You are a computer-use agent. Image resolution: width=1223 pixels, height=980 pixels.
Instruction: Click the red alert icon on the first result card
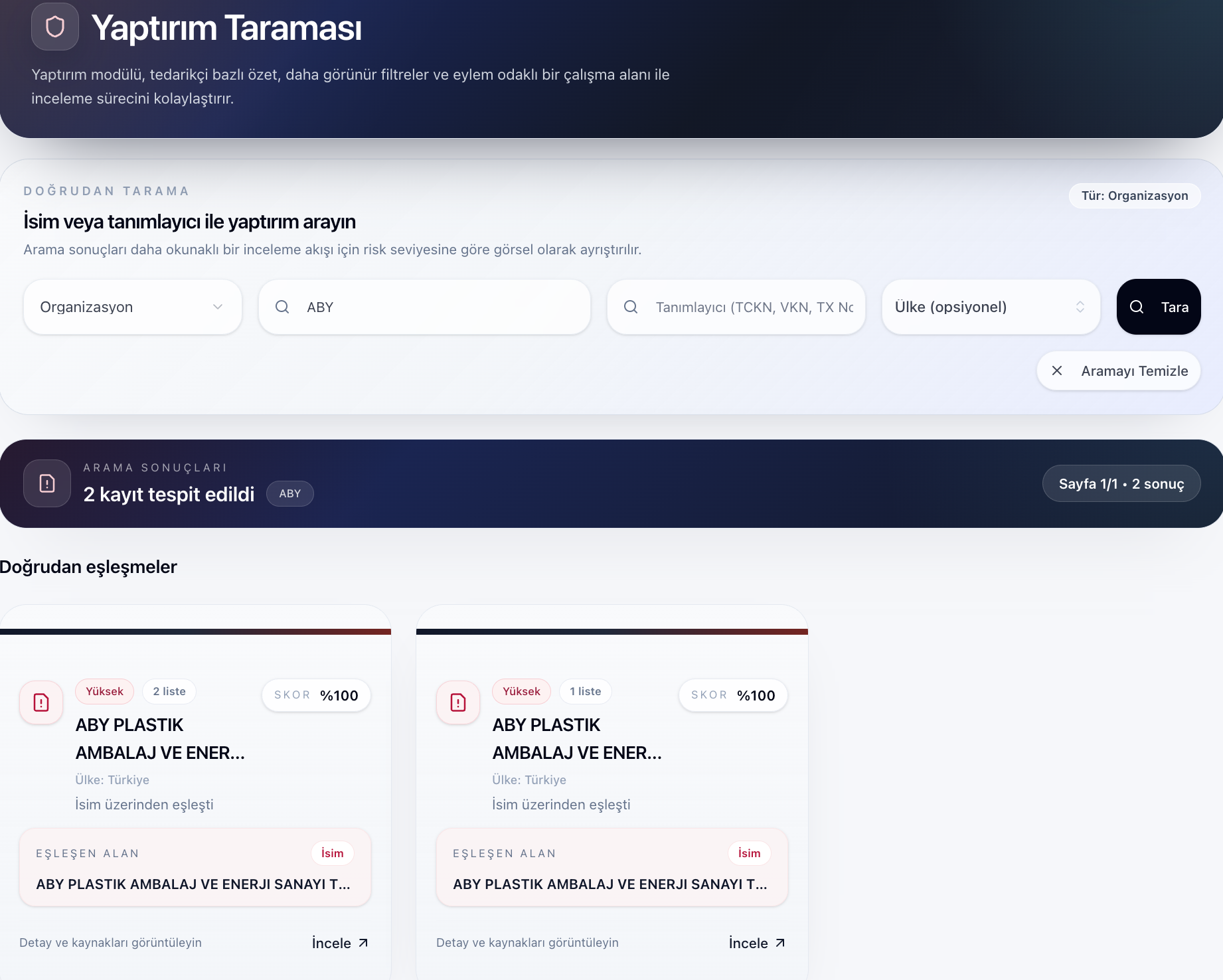(41, 702)
